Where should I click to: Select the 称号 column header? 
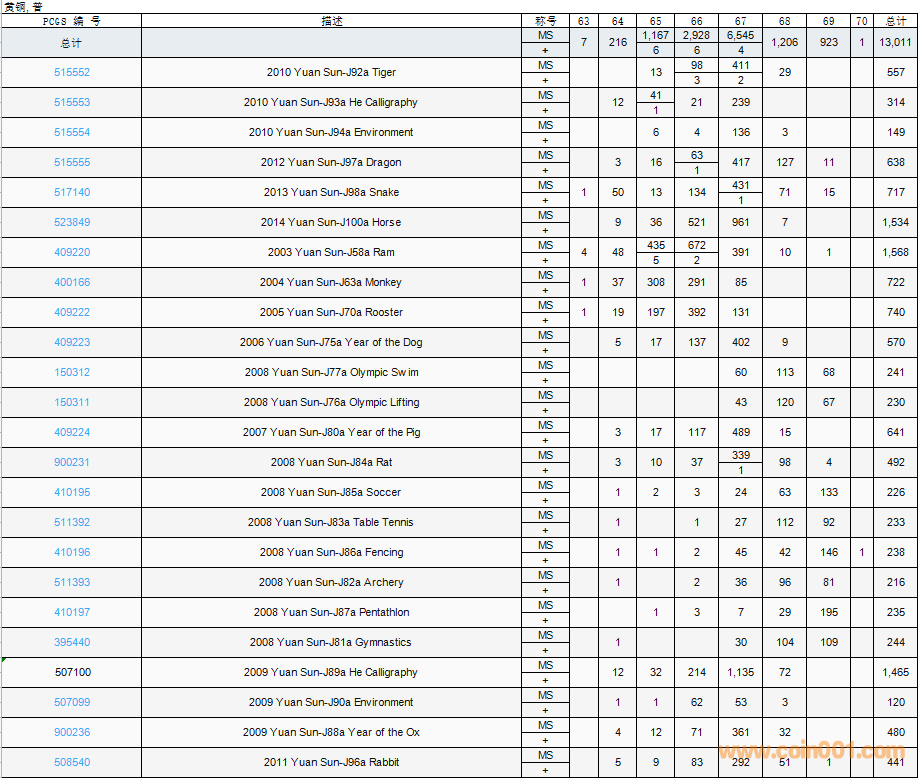[x=545, y=21]
